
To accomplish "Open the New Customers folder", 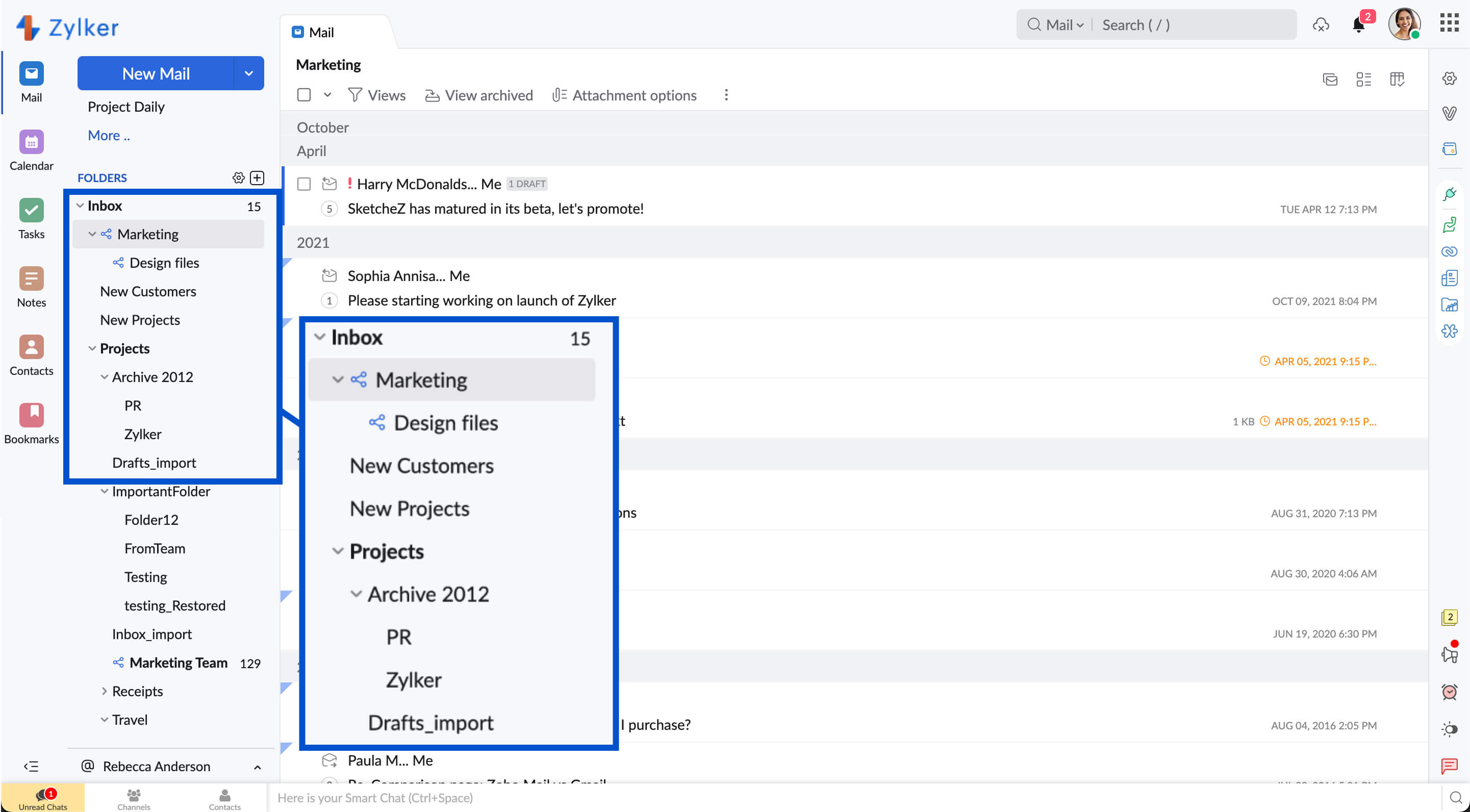I will tap(148, 291).
